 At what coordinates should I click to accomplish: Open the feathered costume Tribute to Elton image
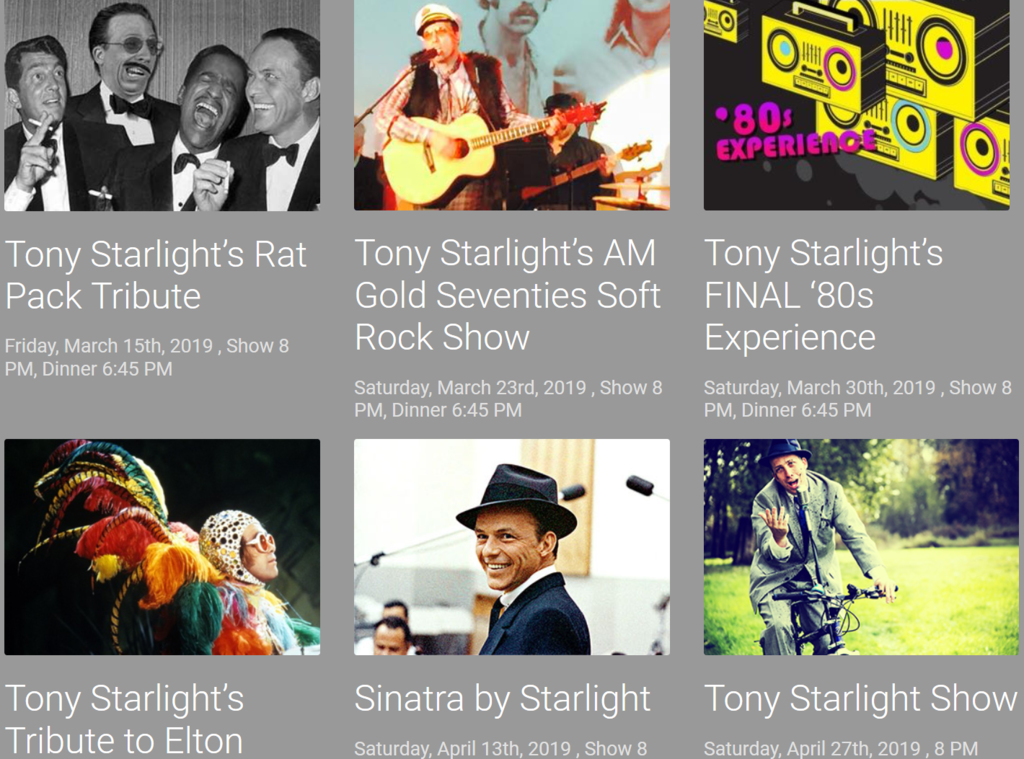(x=162, y=547)
